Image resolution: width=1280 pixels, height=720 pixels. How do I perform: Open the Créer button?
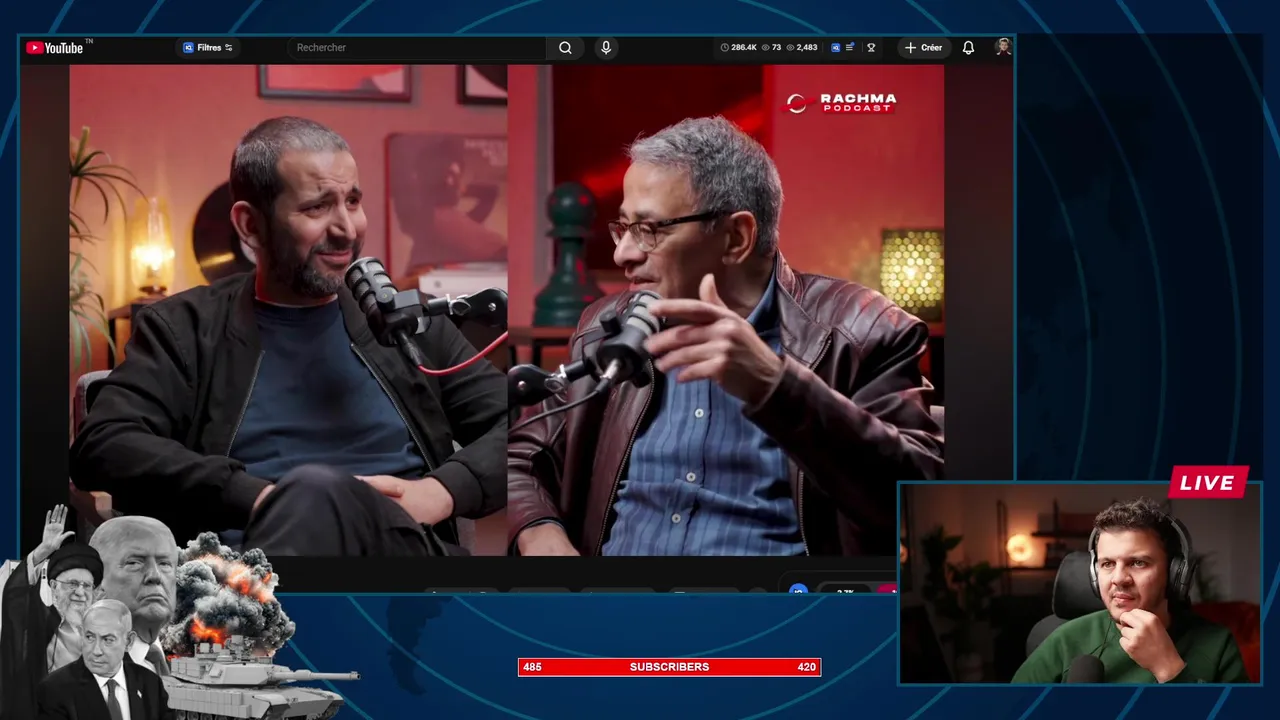pos(923,47)
